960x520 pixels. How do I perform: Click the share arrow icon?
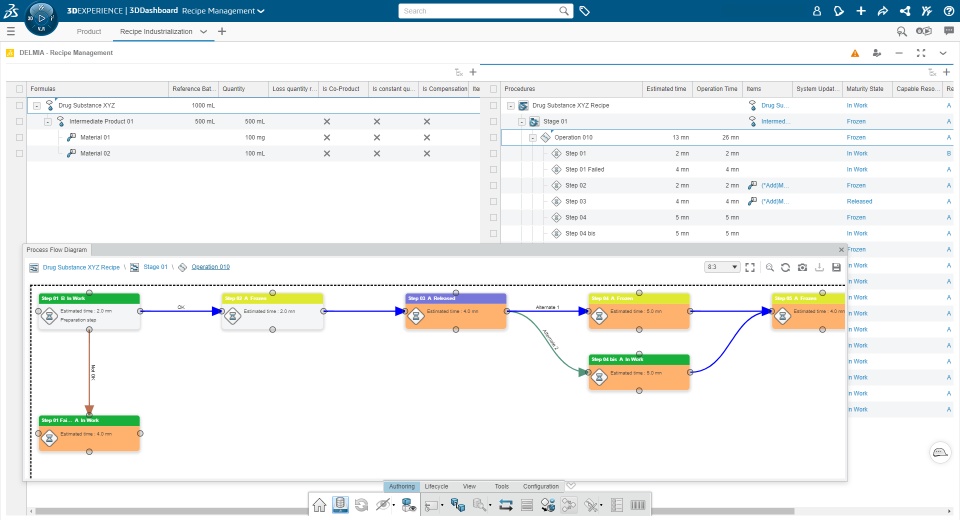coord(883,11)
